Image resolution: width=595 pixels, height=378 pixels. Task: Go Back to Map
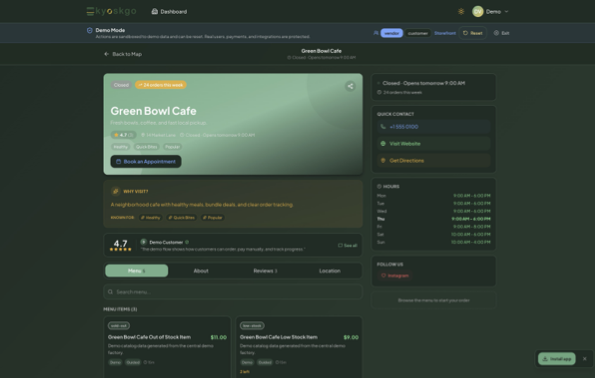point(123,54)
